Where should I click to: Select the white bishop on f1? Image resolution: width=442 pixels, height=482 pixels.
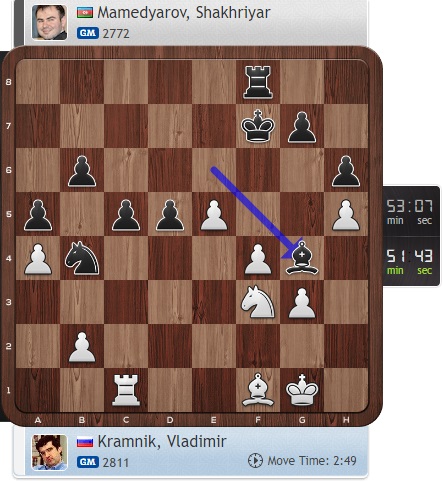click(x=258, y=390)
